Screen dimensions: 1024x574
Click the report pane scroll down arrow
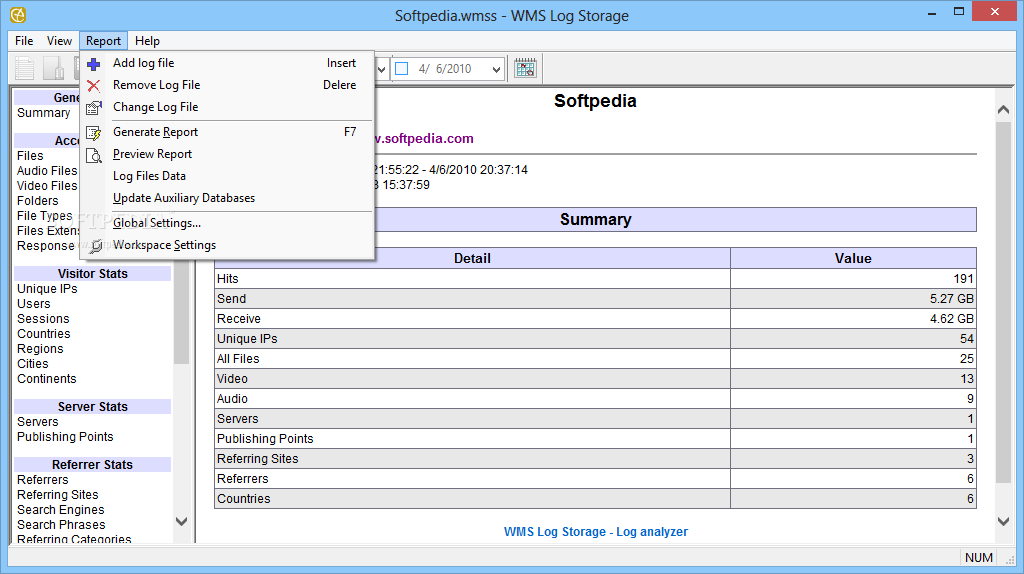pos(1004,521)
